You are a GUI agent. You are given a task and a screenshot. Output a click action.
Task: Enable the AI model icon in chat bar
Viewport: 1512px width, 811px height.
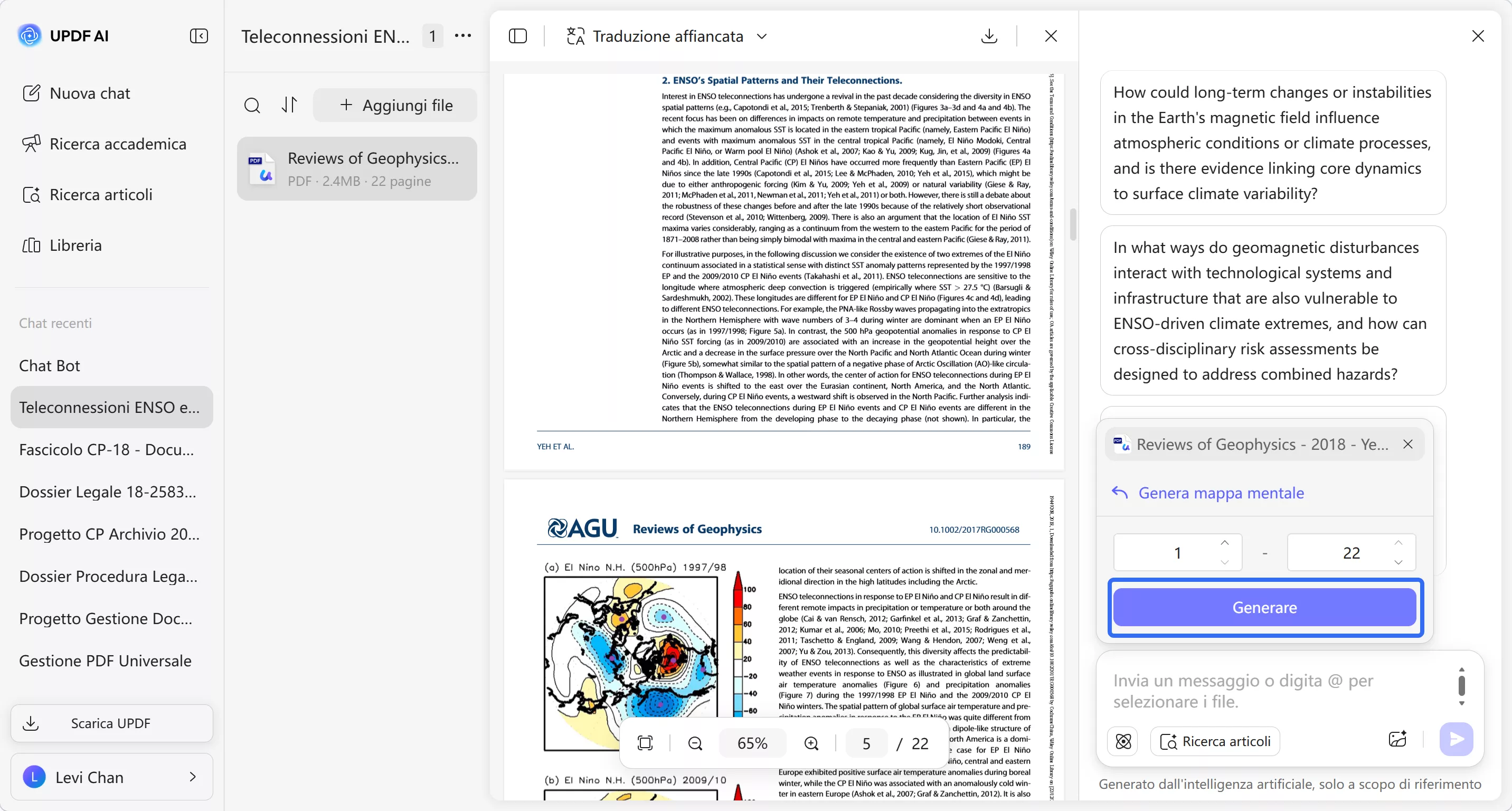pyautogui.click(x=1123, y=741)
